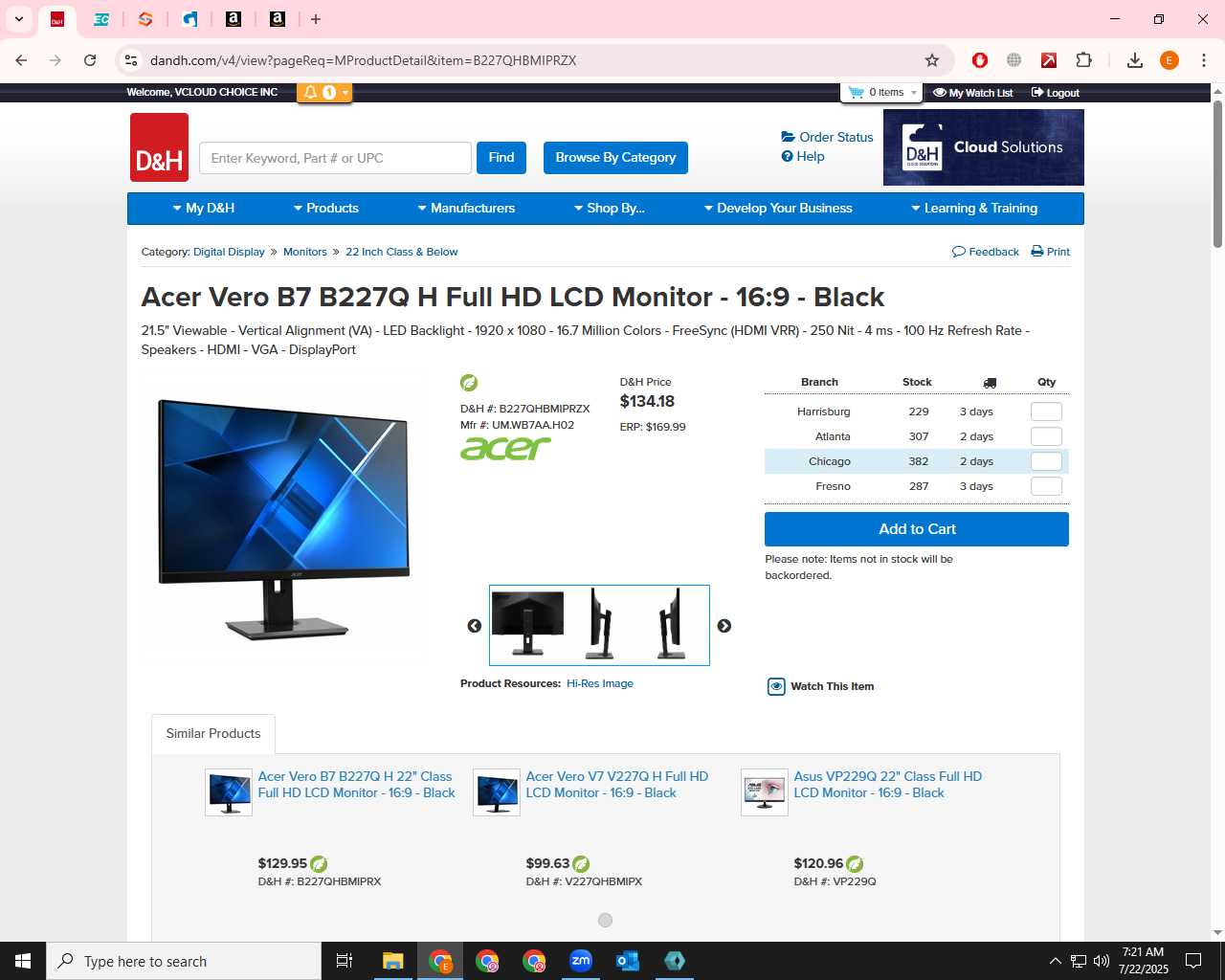Bookmark this page with star icon
The image size is (1225, 980).
point(932,60)
